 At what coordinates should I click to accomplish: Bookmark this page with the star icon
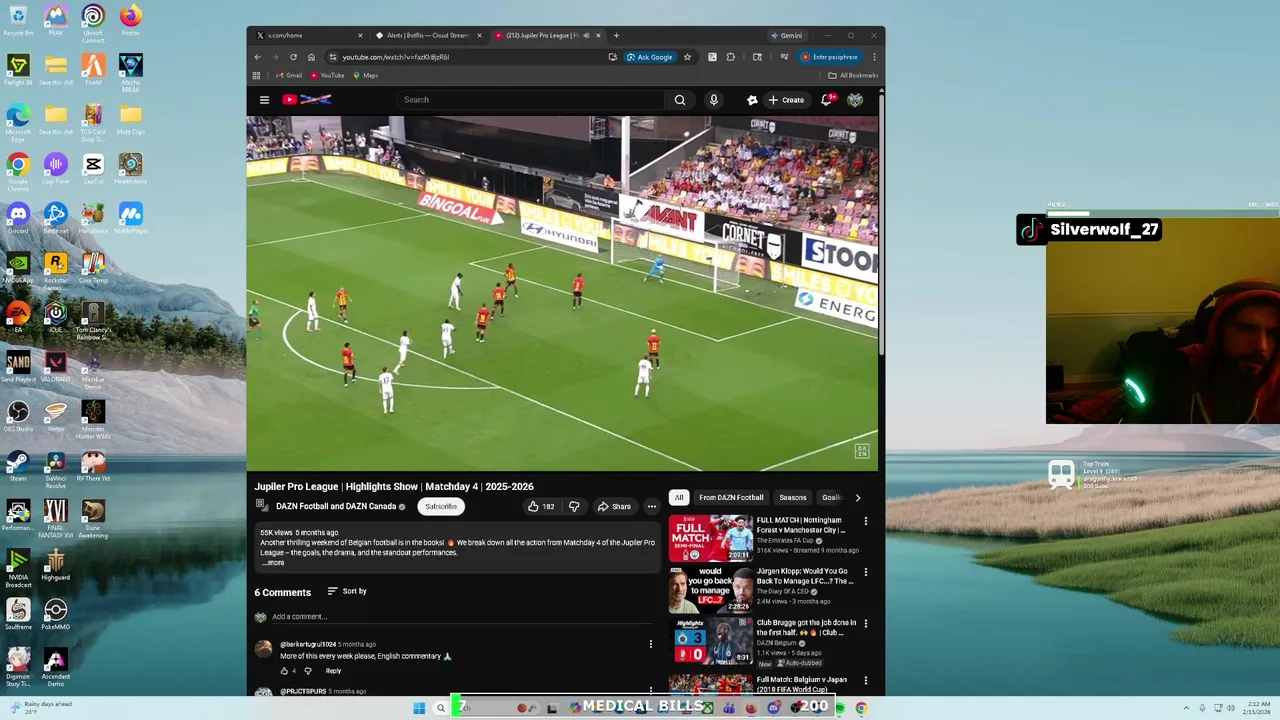687,57
